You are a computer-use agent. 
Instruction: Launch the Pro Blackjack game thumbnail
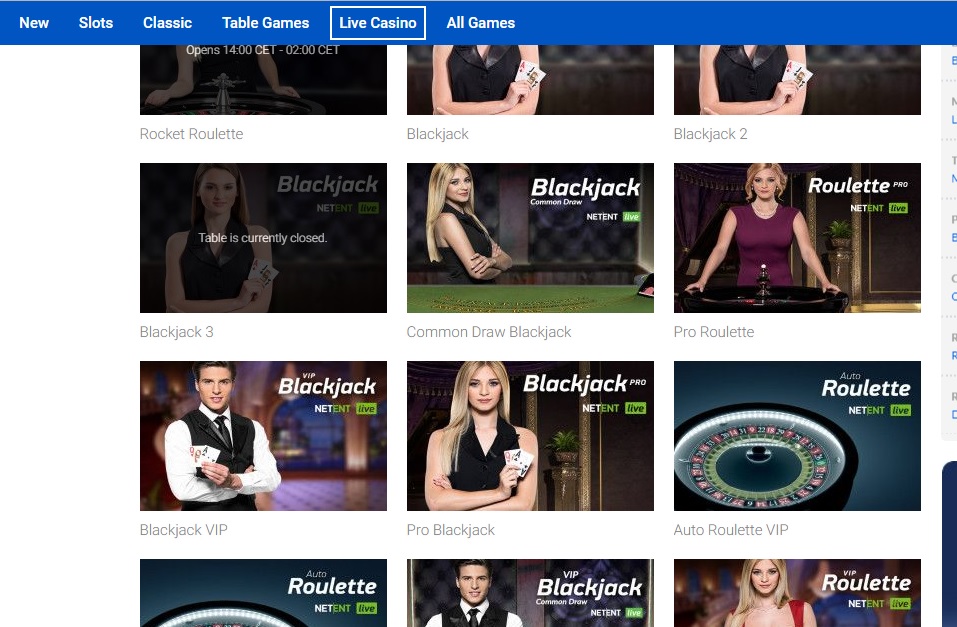click(x=530, y=436)
